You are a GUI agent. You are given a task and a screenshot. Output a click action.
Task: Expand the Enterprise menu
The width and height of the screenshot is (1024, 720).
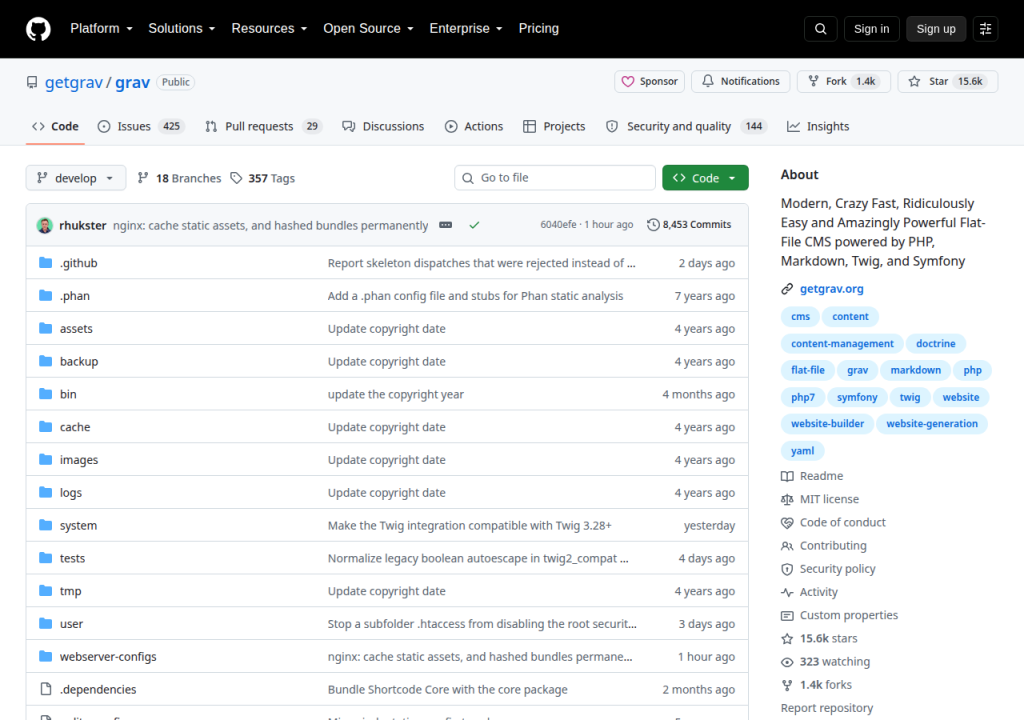pyautogui.click(x=466, y=29)
